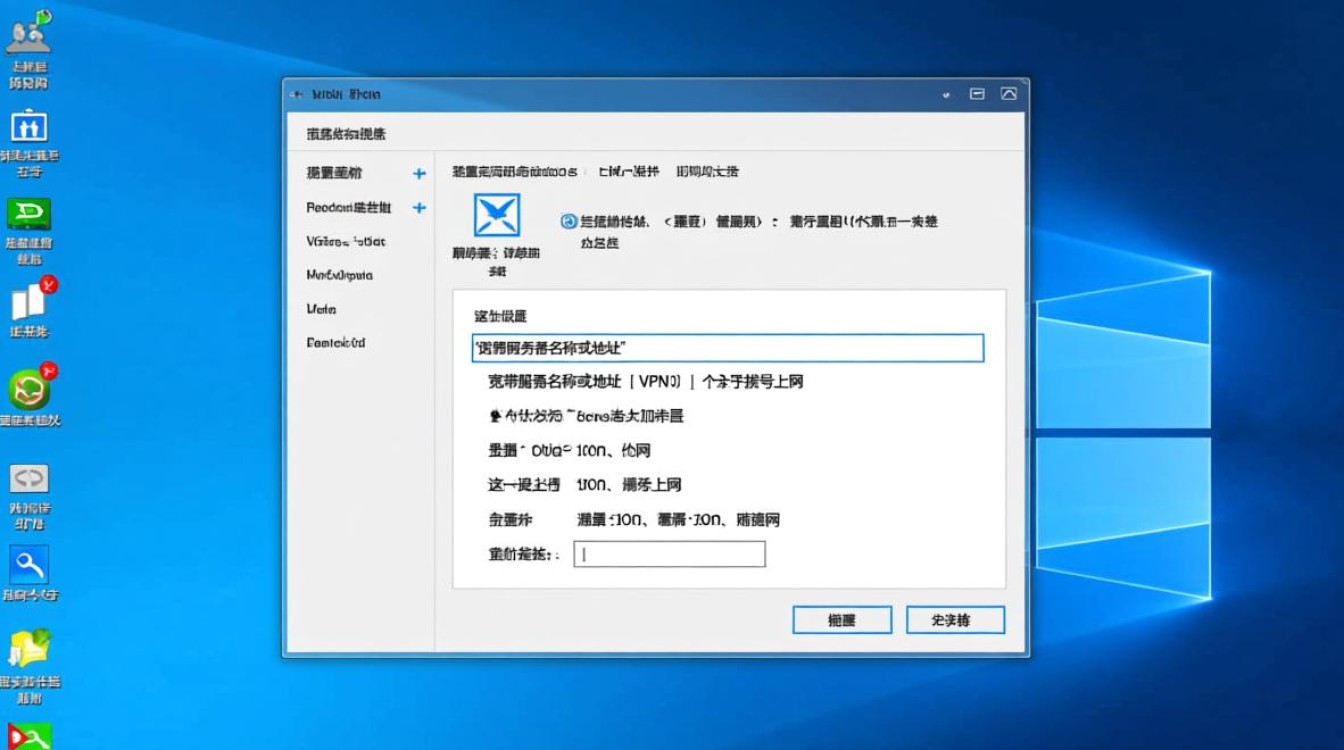This screenshot has height=750, width=1344.
Task: Expand the Readout sidebar entry
Action: (x=419, y=207)
